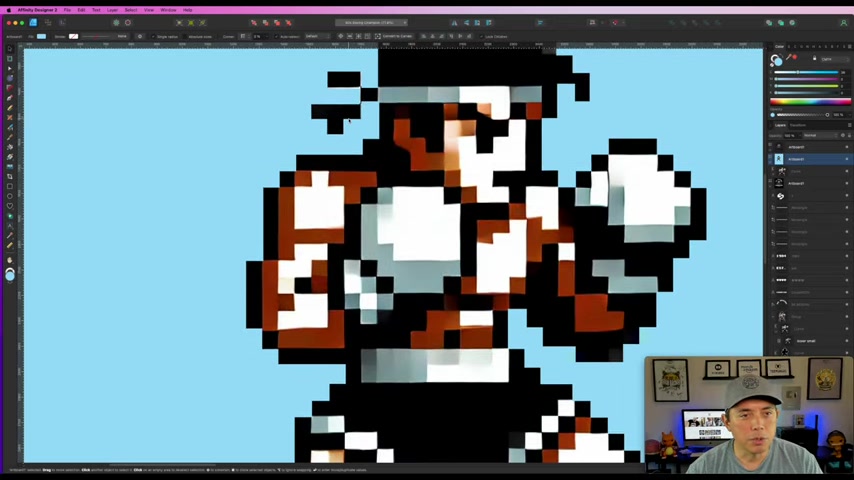Click the red snapping magnet icon
Image resolution: width=854 pixels, height=480 pixels.
pyautogui.click(x=615, y=22)
